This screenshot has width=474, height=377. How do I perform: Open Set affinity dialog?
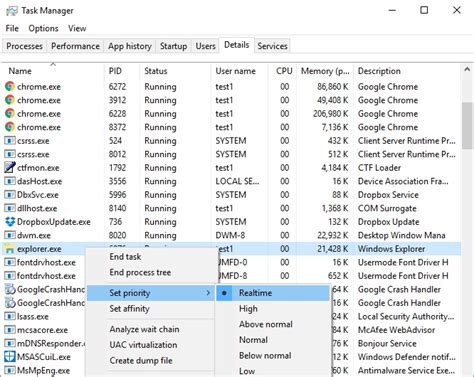[150, 309]
